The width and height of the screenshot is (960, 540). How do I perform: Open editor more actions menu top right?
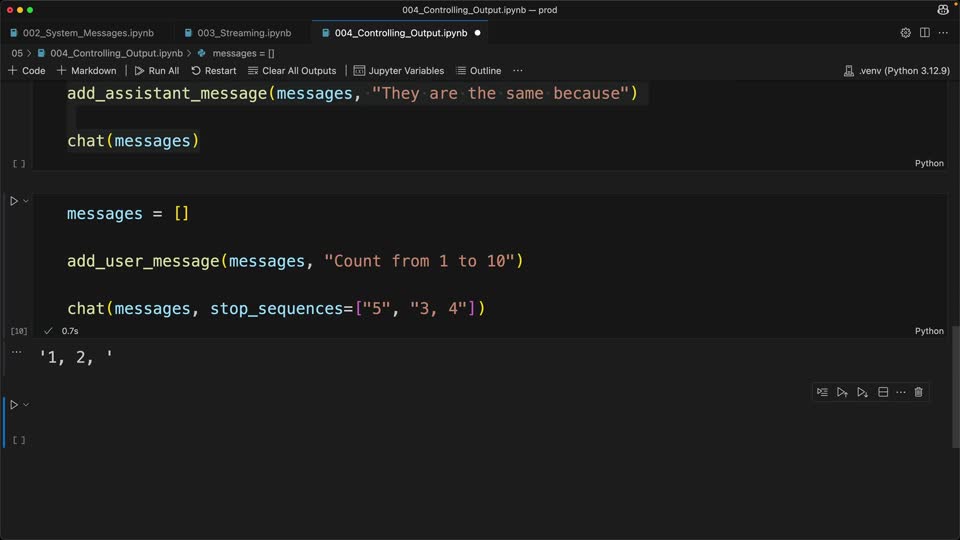coord(943,33)
